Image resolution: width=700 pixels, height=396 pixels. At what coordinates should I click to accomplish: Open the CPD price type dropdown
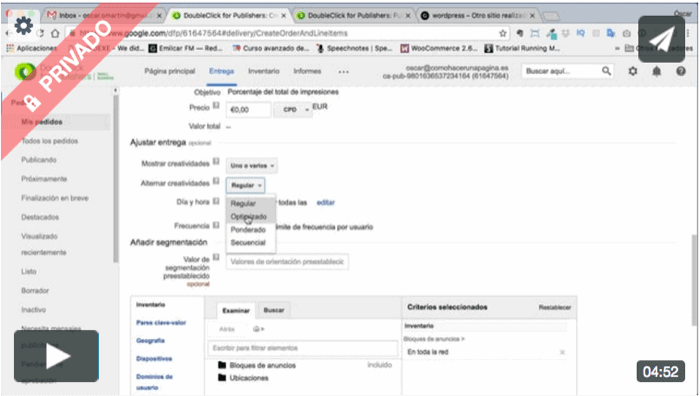(292, 109)
